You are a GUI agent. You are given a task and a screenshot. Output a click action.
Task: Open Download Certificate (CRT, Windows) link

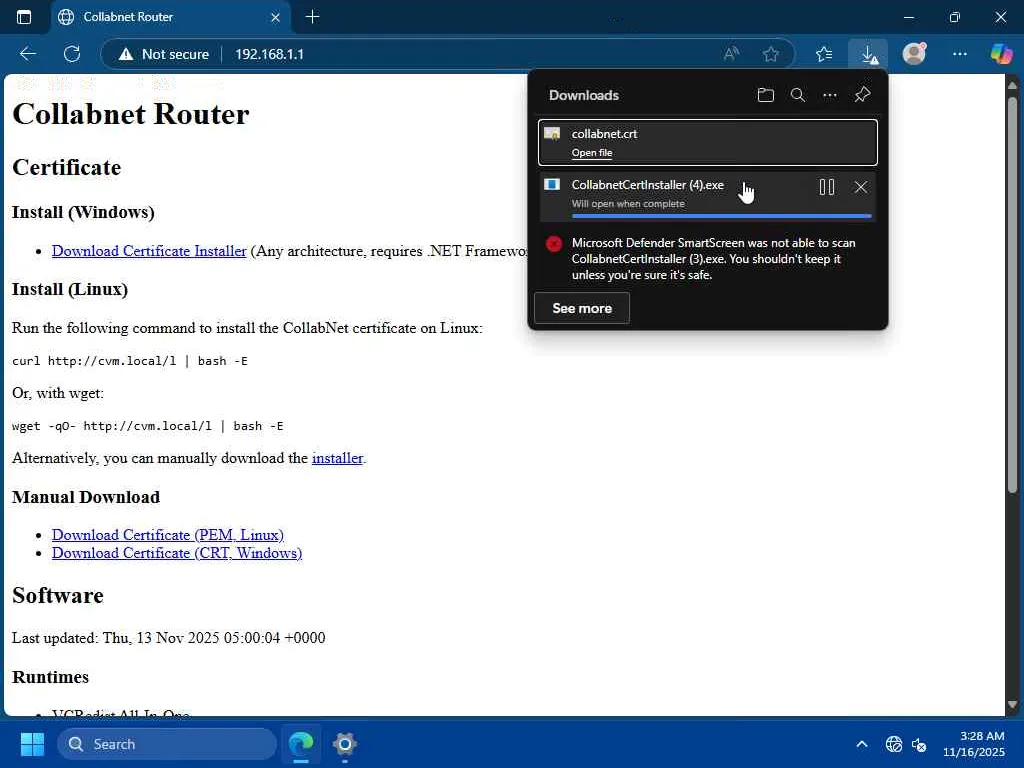177,553
